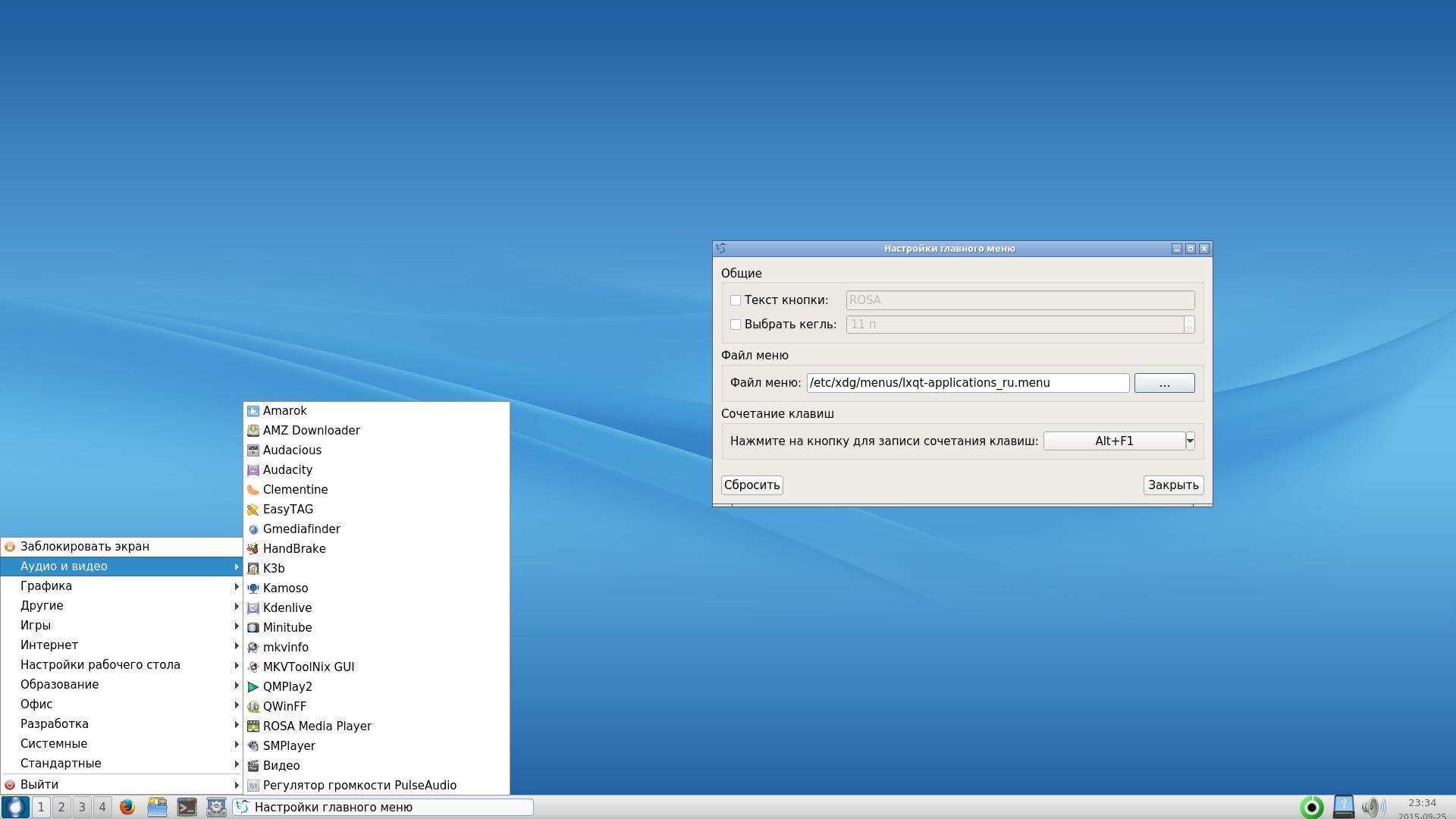Screen dimensions: 1456x819
Task: Click the volume speaker tray icon
Action: (x=1371, y=807)
